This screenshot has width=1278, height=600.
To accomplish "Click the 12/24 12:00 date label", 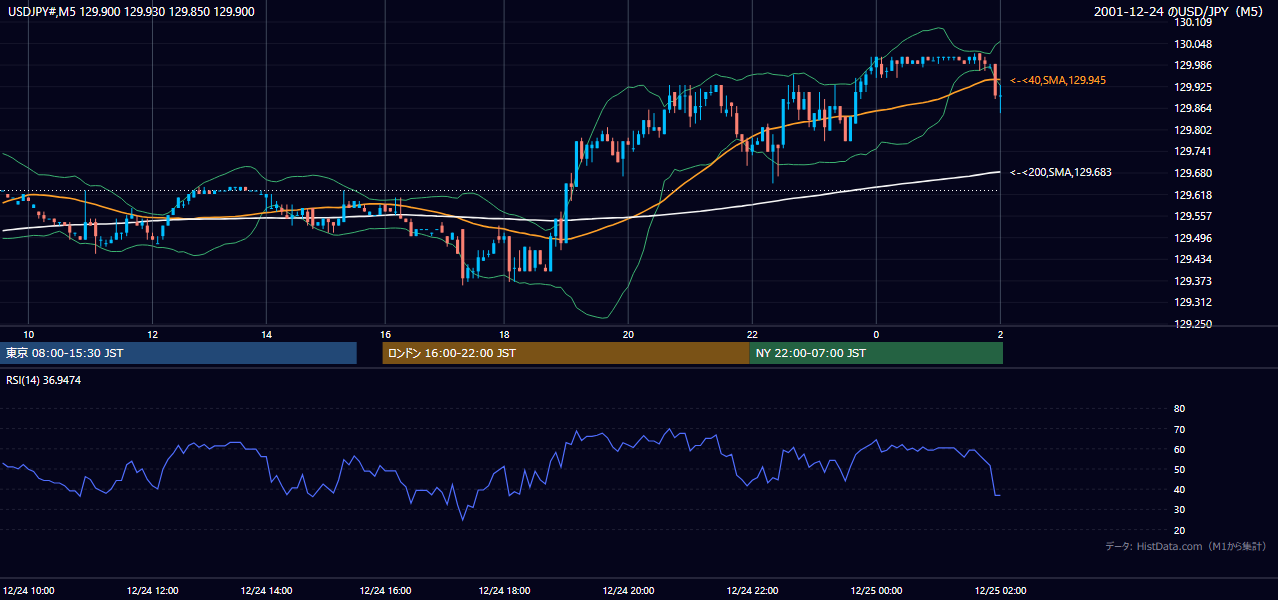I will pos(151,592).
